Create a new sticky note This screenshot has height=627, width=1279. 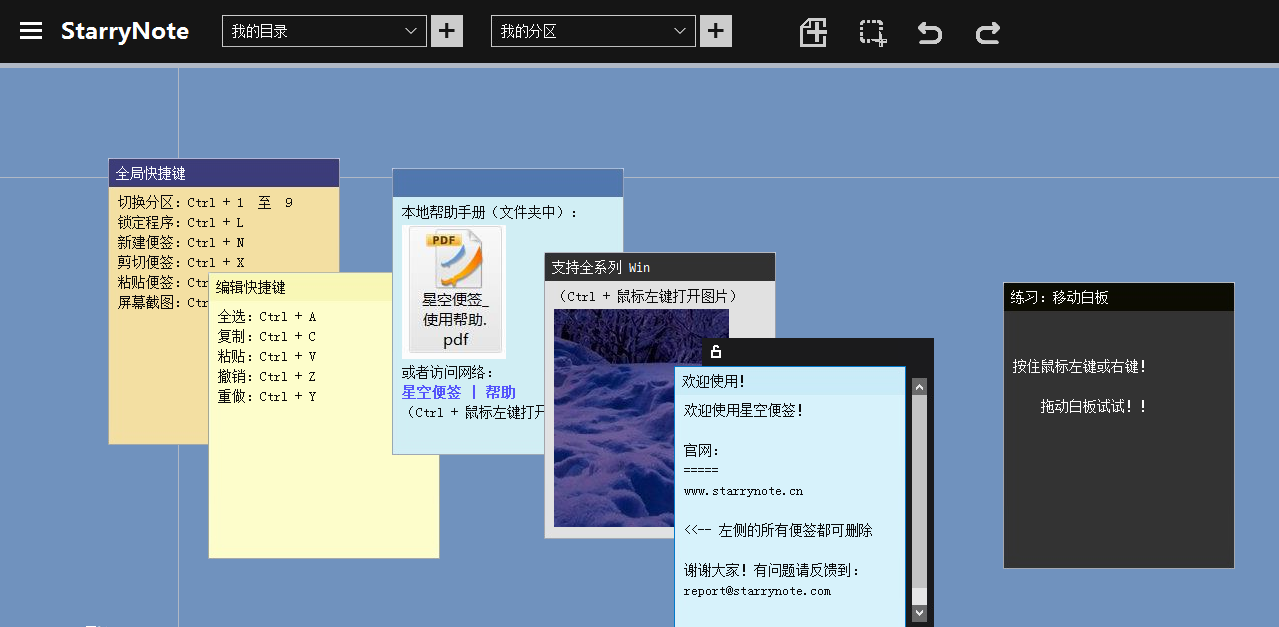click(x=813, y=32)
